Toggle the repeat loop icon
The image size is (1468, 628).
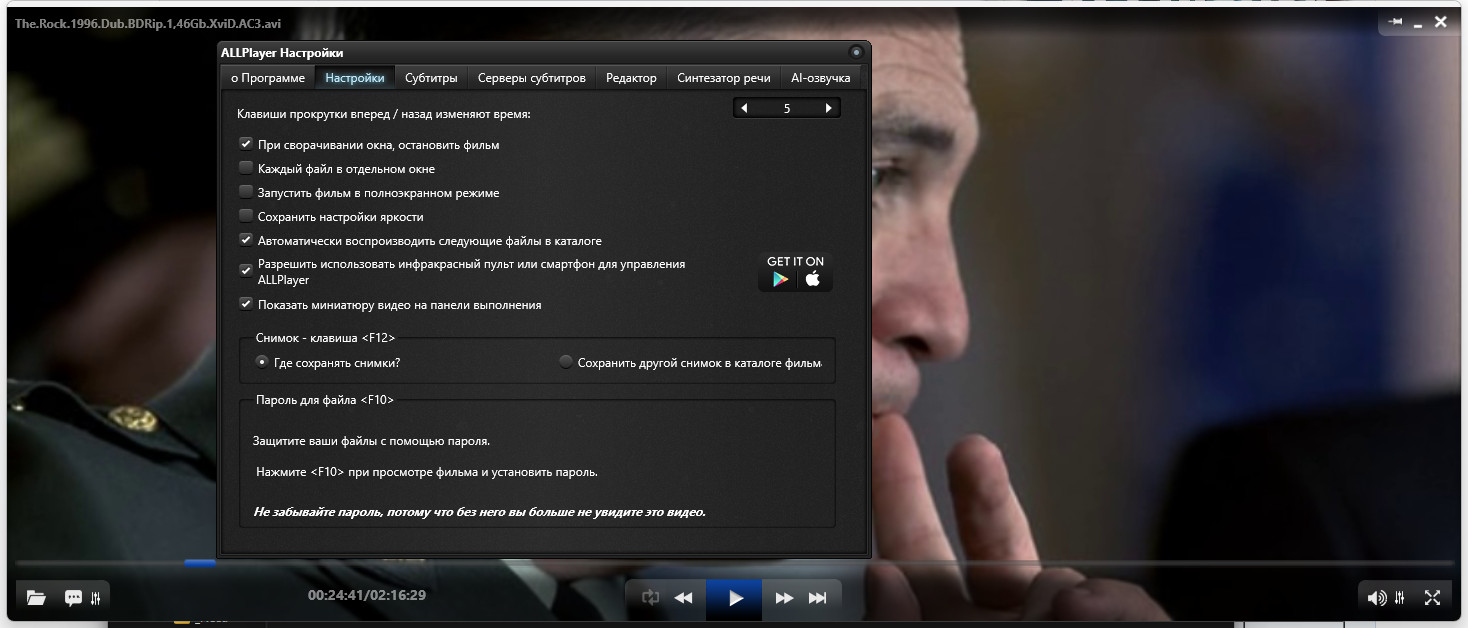(x=651, y=598)
